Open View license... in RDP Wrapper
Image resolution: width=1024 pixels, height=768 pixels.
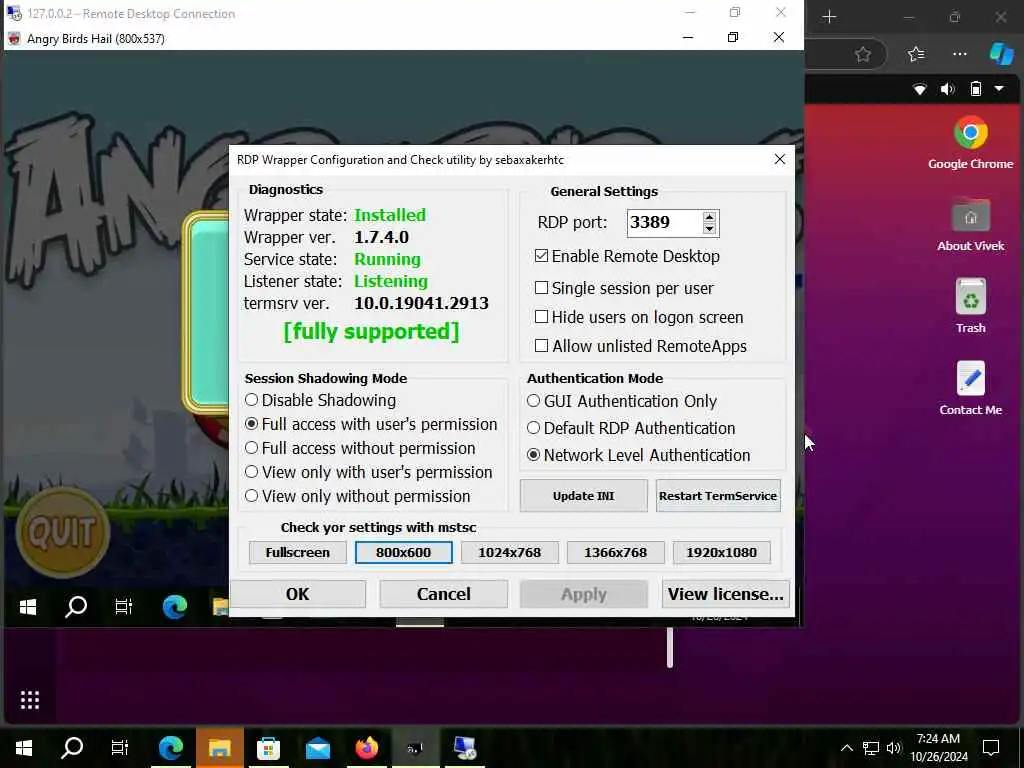(726, 594)
